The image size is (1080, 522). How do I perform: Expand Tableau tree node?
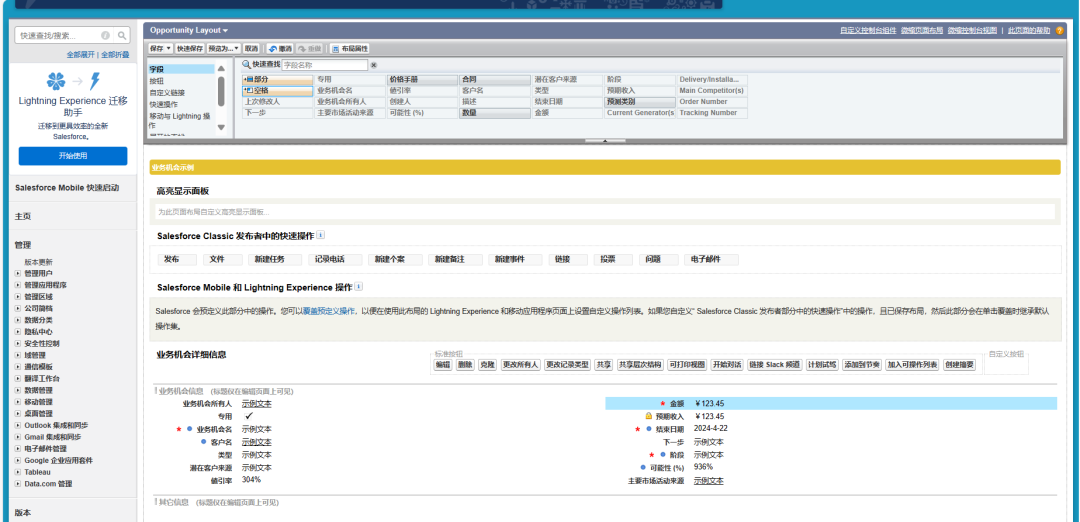pyautogui.click(x=18, y=472)
